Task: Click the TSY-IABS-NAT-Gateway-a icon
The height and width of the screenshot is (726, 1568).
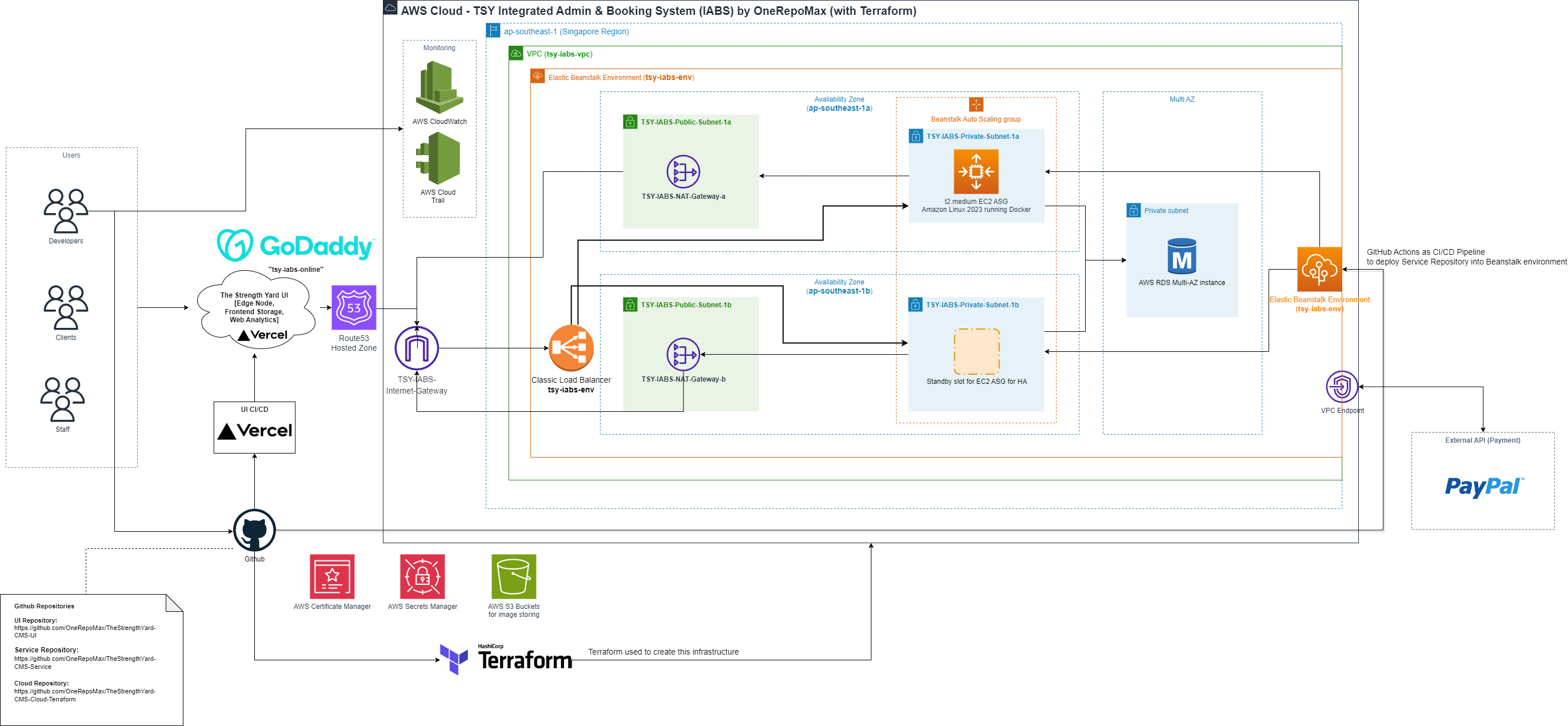Action: click(683, 173)
